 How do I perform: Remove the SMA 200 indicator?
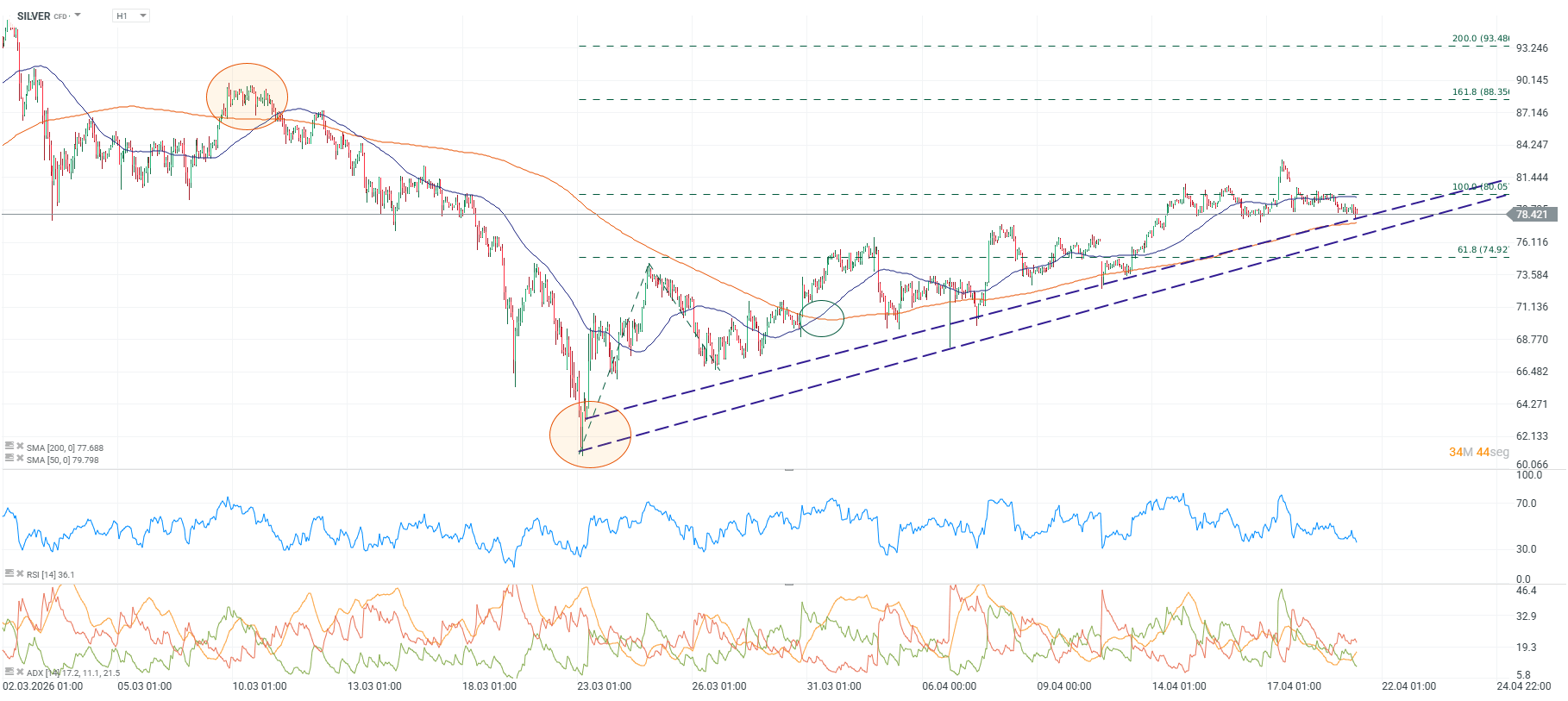pyautogui.click(x=20, y=447)
